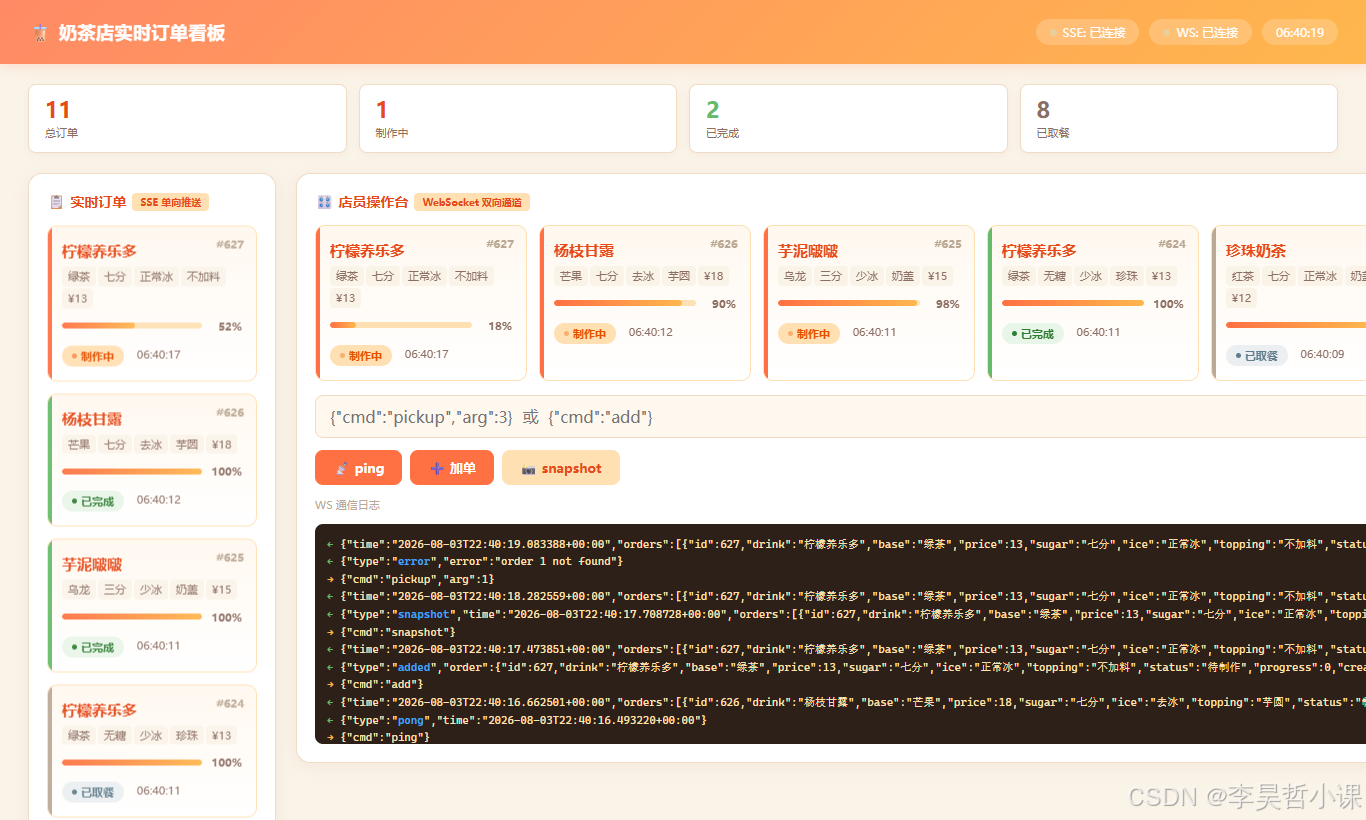Click the 06:40:19 clock in header
1366x820 pixels.
(1300, 33)
